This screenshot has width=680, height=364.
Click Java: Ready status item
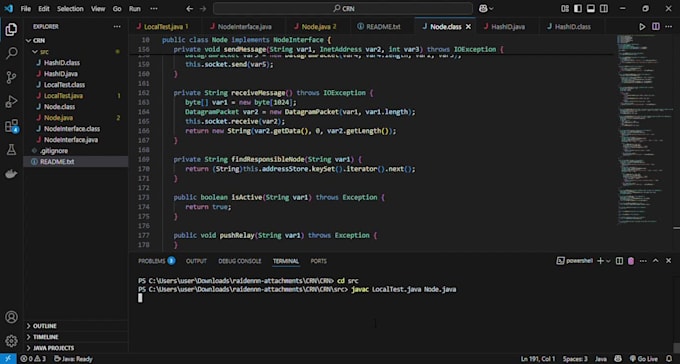pos(73,359)
